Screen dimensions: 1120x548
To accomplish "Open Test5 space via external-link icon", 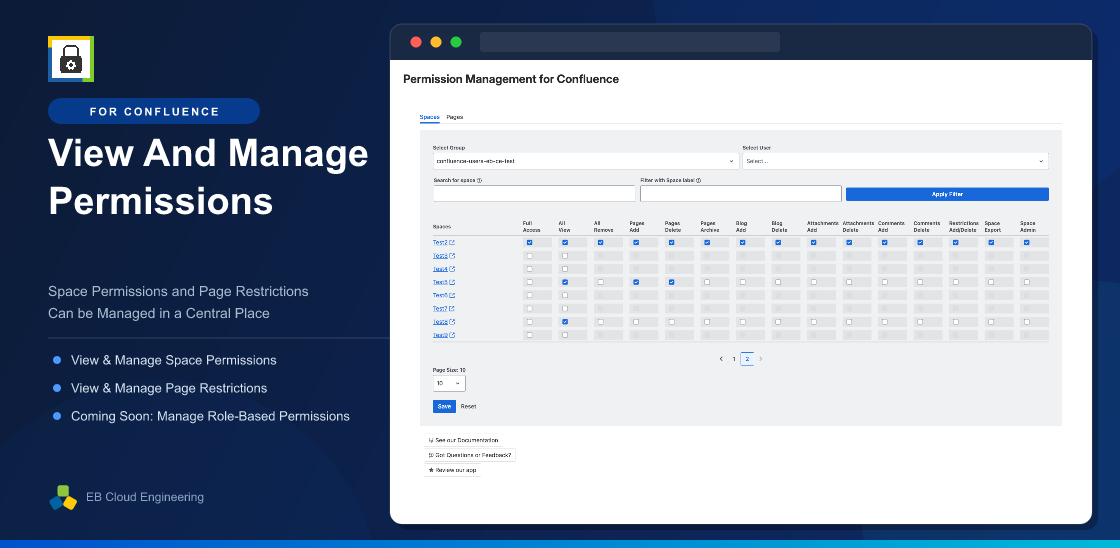I will tap(452, 282).
